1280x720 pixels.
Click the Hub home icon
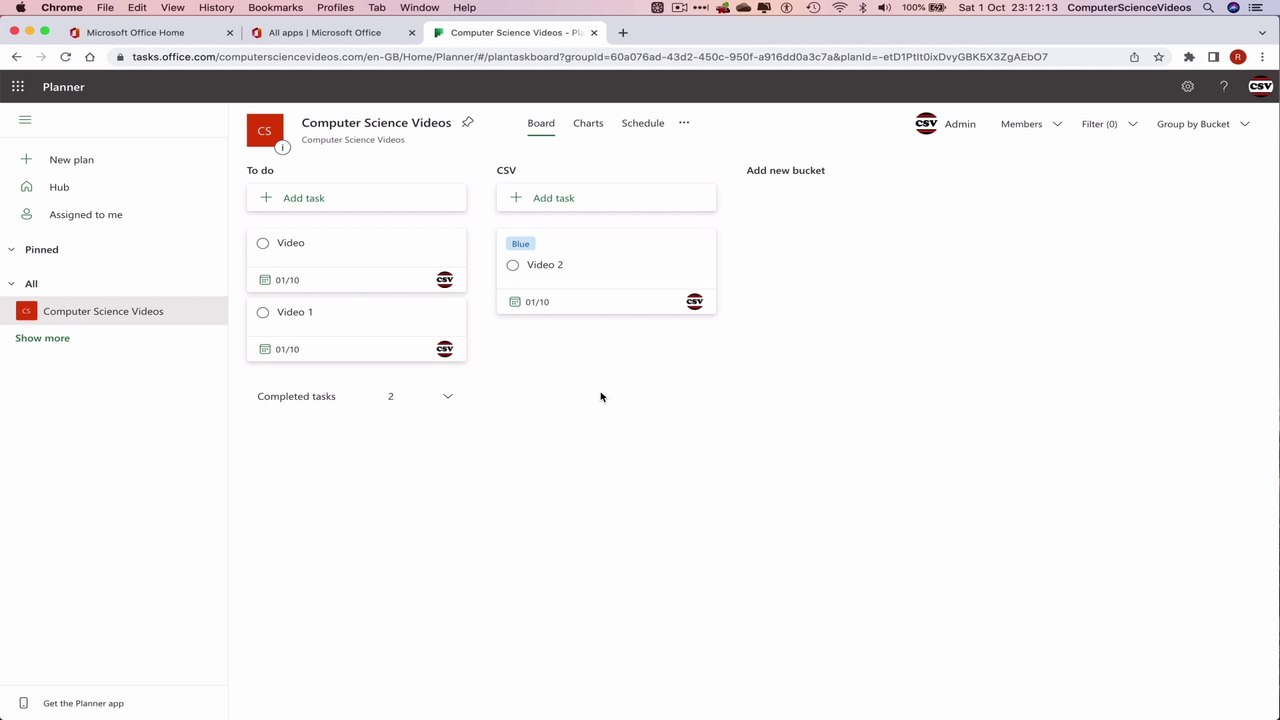point(26,187)
